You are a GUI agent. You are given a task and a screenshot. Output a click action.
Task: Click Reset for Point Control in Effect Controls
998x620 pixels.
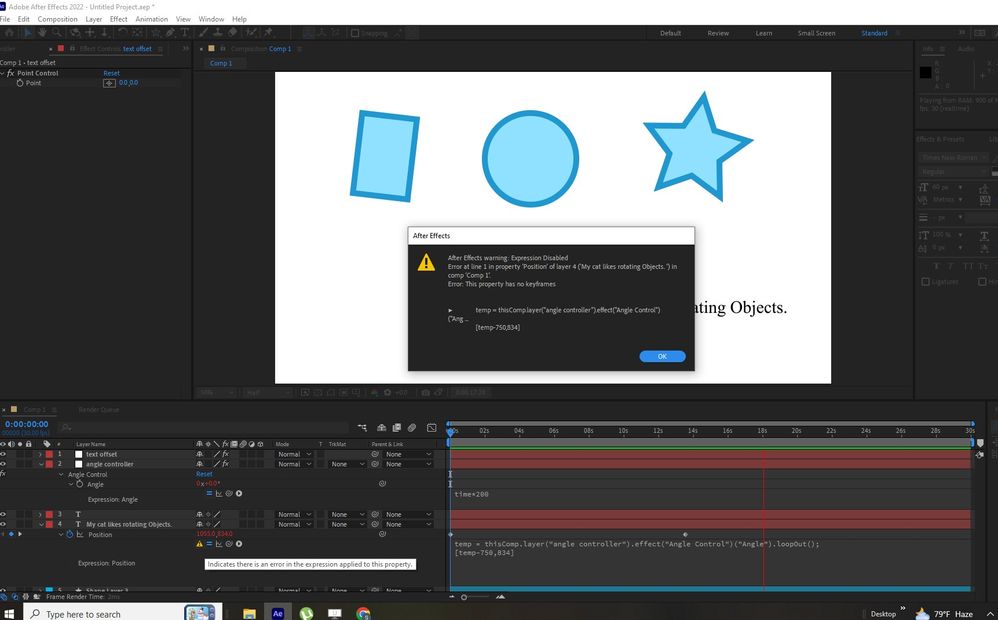[111, 73]
